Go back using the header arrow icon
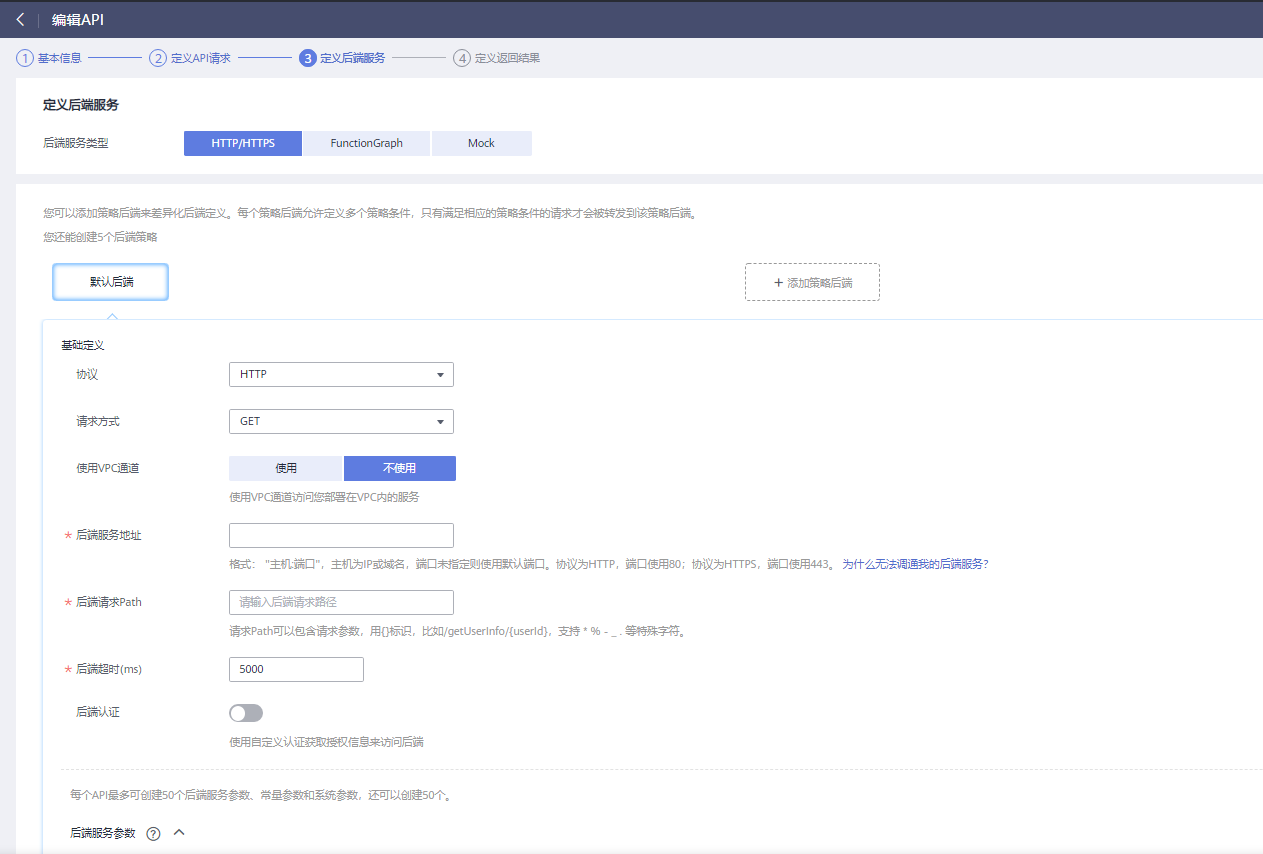Screen dimensions: 1263x854 pyautogui.click(x=20, y=19)
